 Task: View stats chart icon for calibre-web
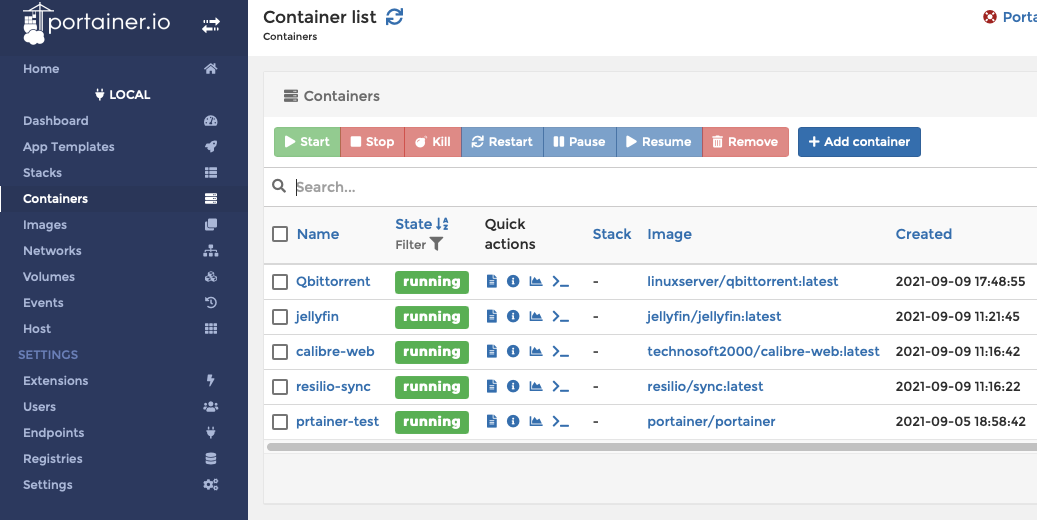(536, 351)
